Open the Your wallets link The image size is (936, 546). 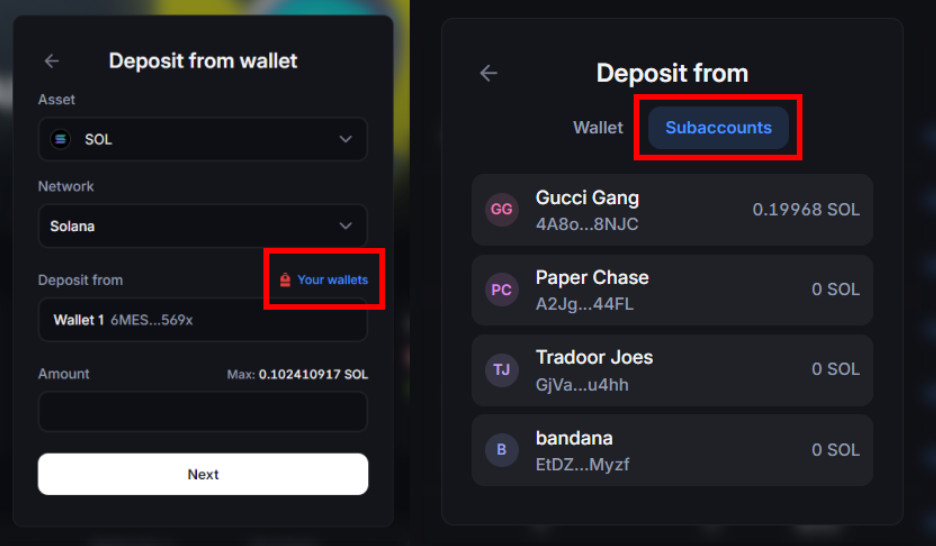[x=332, y=280]
